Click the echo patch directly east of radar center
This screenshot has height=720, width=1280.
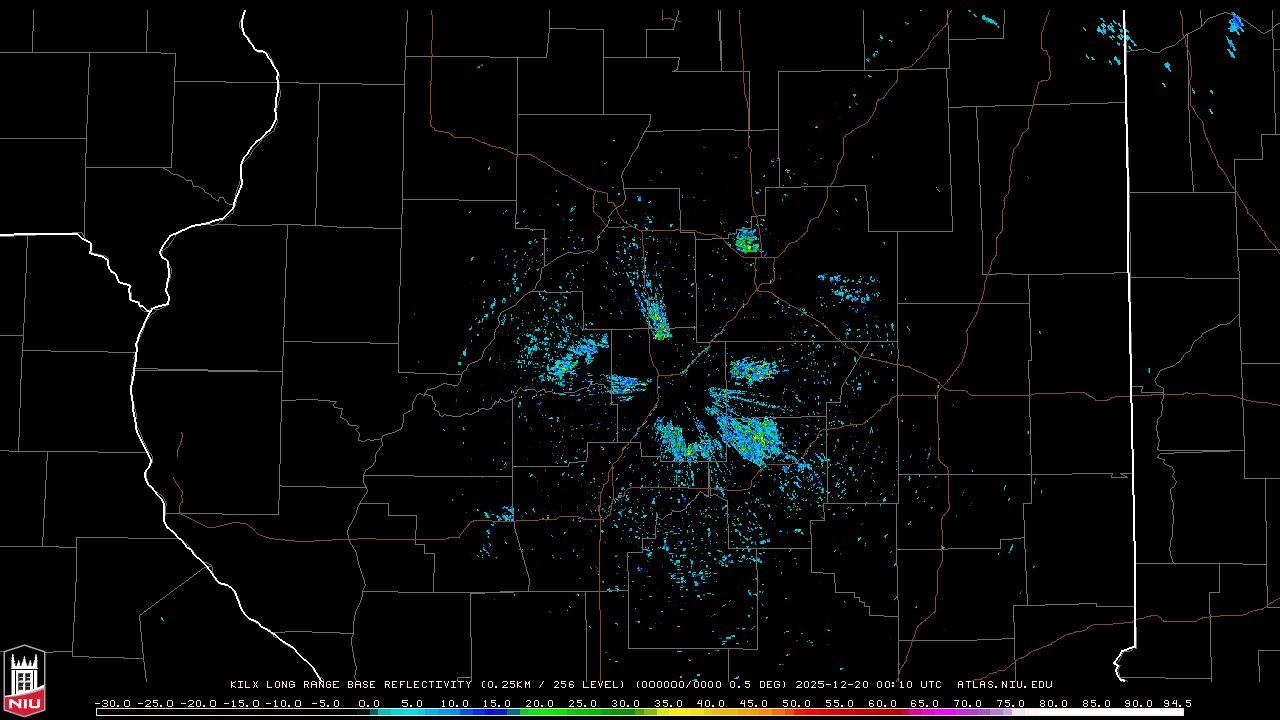752,371
